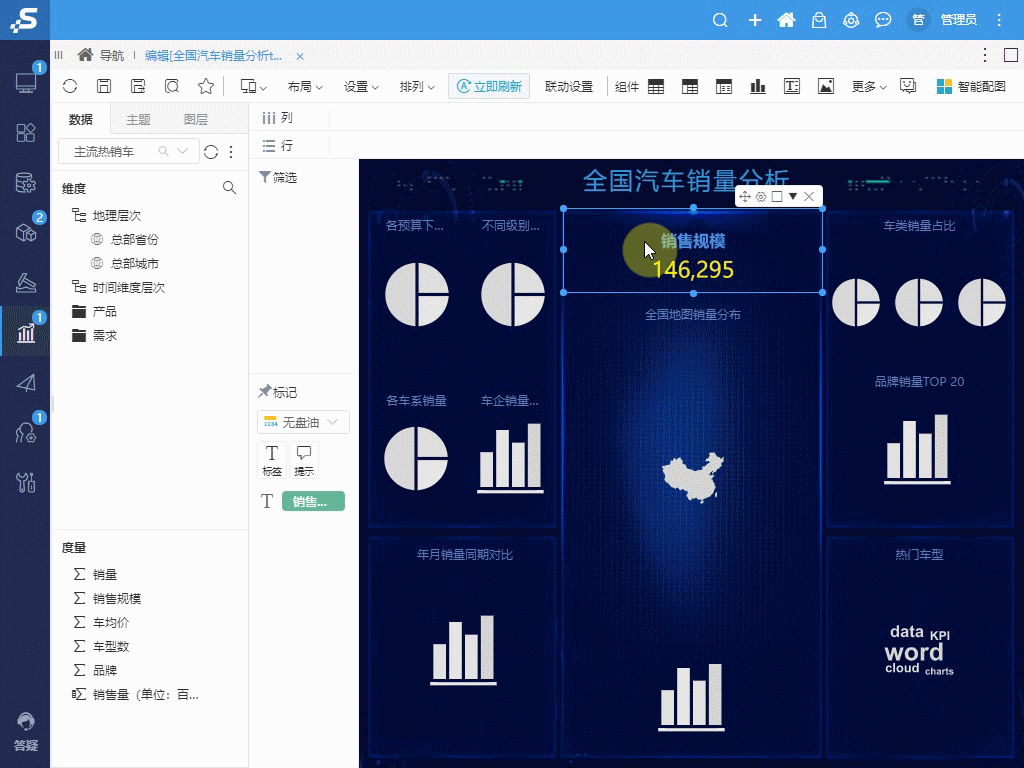
Task: Select the 车均价 measure
Action: pos(111,622)
